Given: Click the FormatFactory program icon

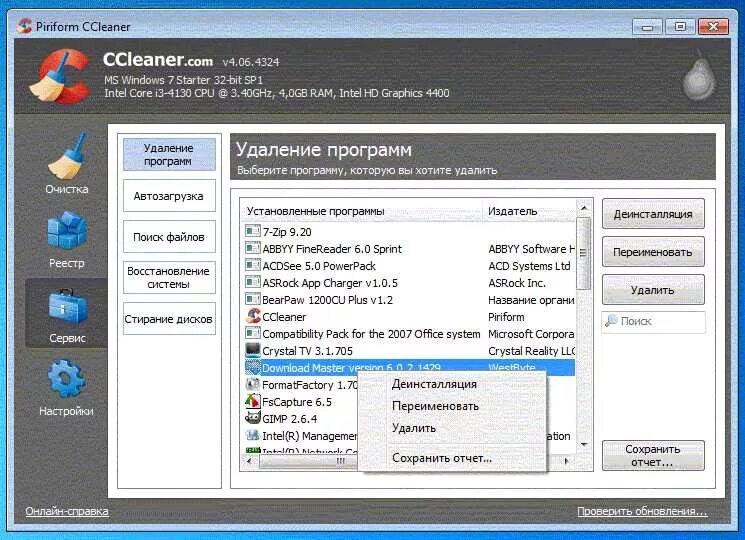Looking at the screenshot, I should [253, 385].
